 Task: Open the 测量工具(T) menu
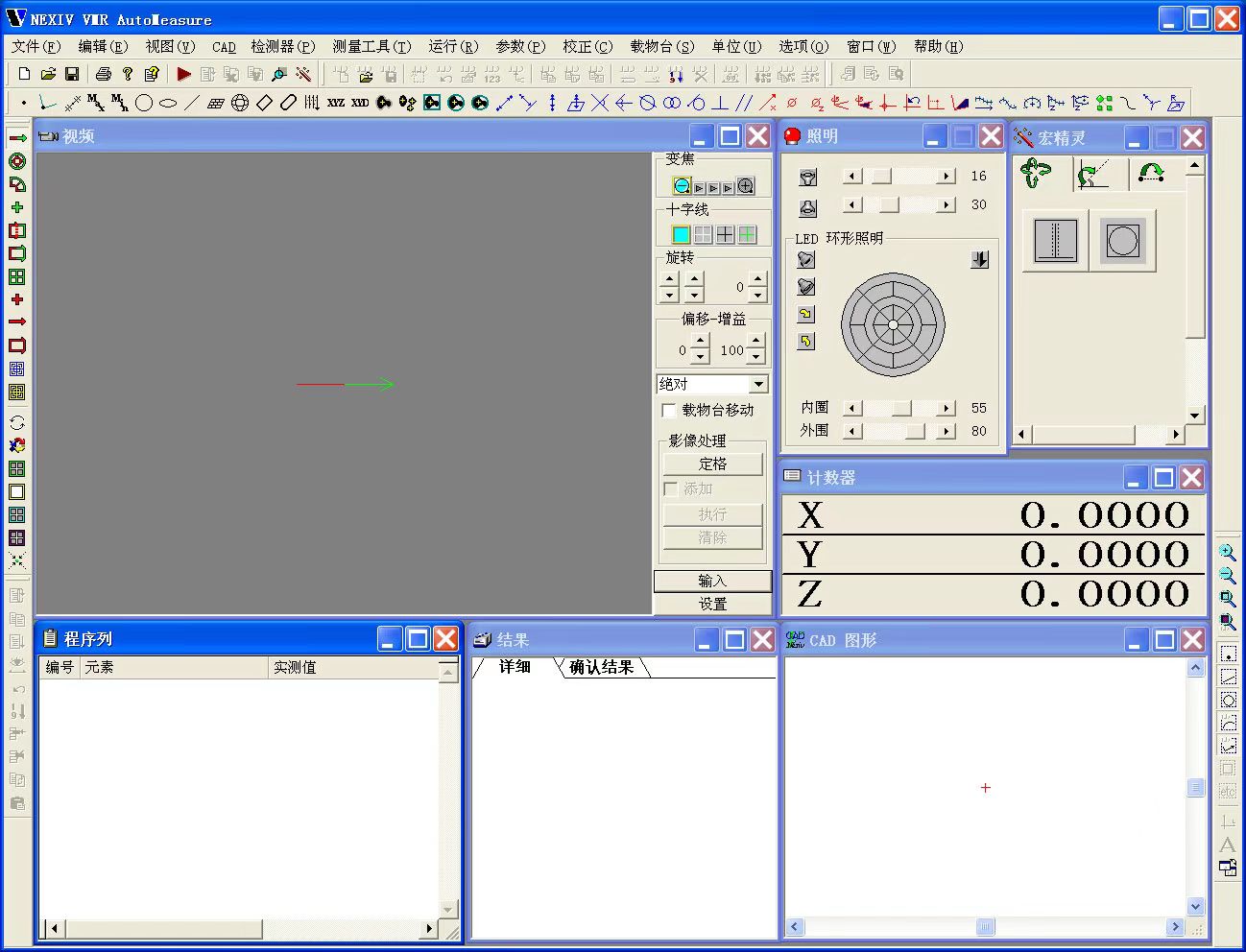pyautogui.click(x=371, y=46)
